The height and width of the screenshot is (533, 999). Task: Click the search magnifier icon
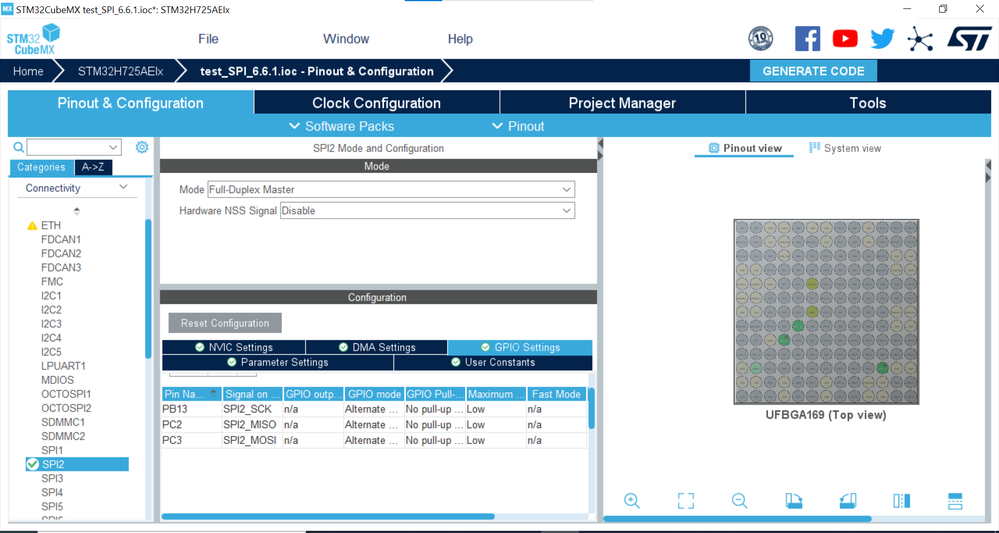tap(19, 148)
